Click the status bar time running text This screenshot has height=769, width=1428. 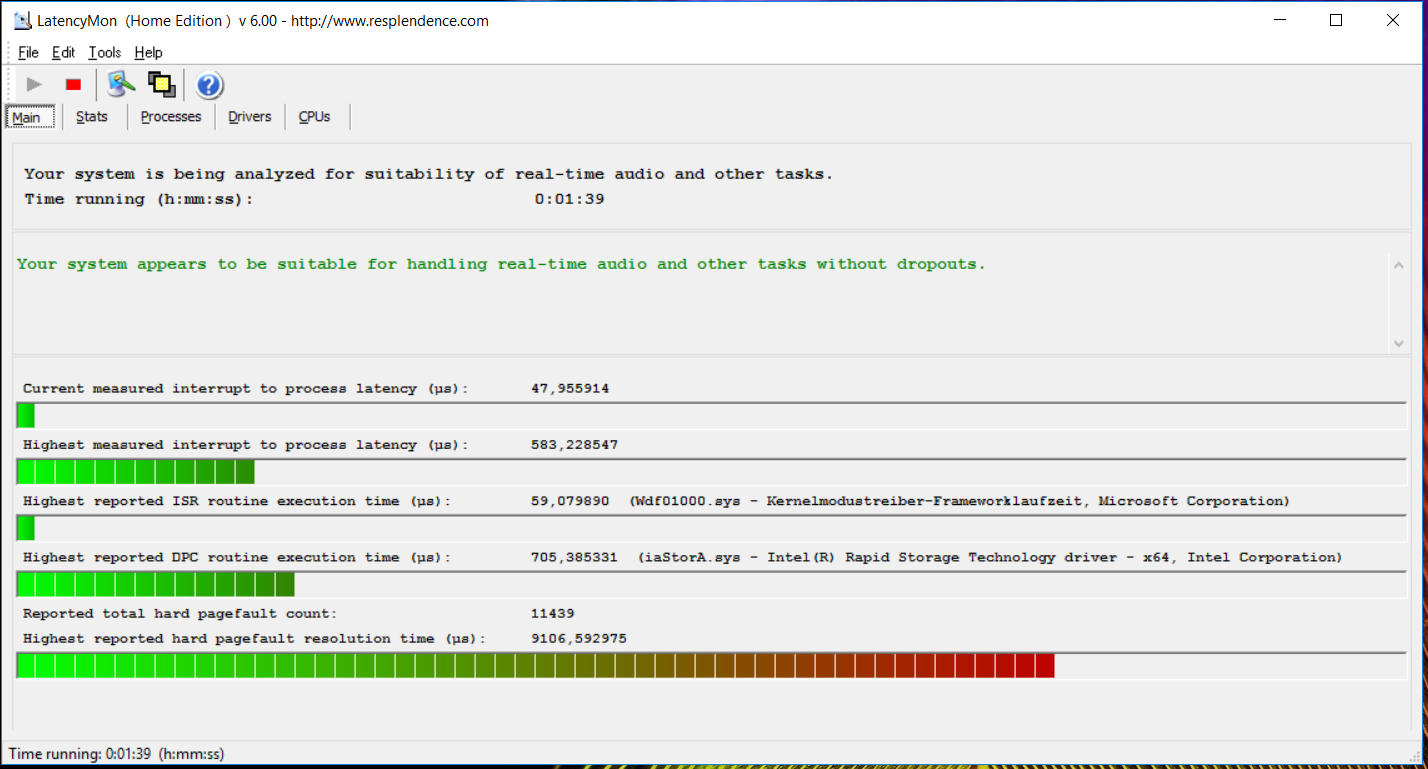click(x=116, y=754)
